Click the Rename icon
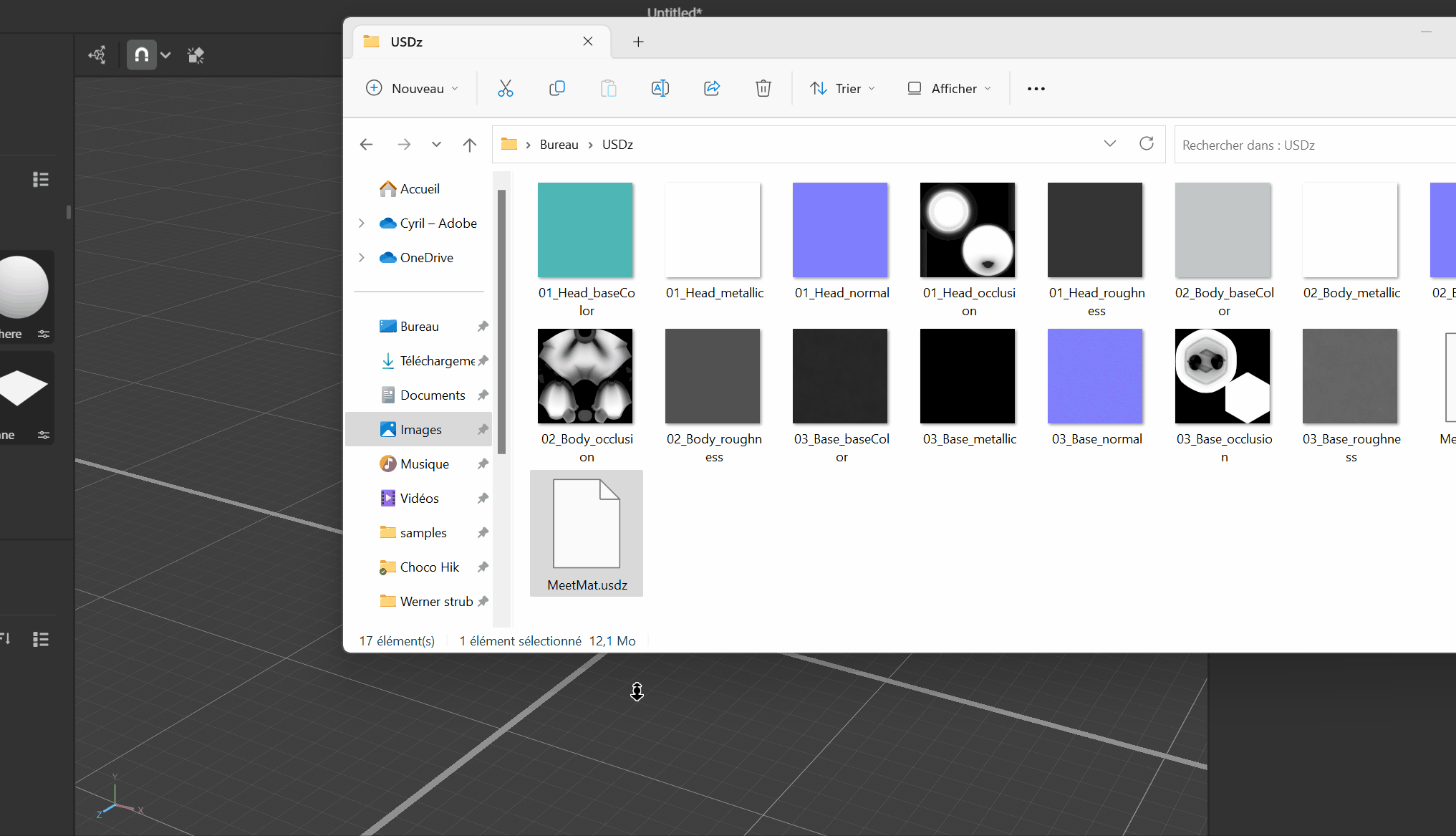The height and width of the screenshot is (836, 1456). 660,88
